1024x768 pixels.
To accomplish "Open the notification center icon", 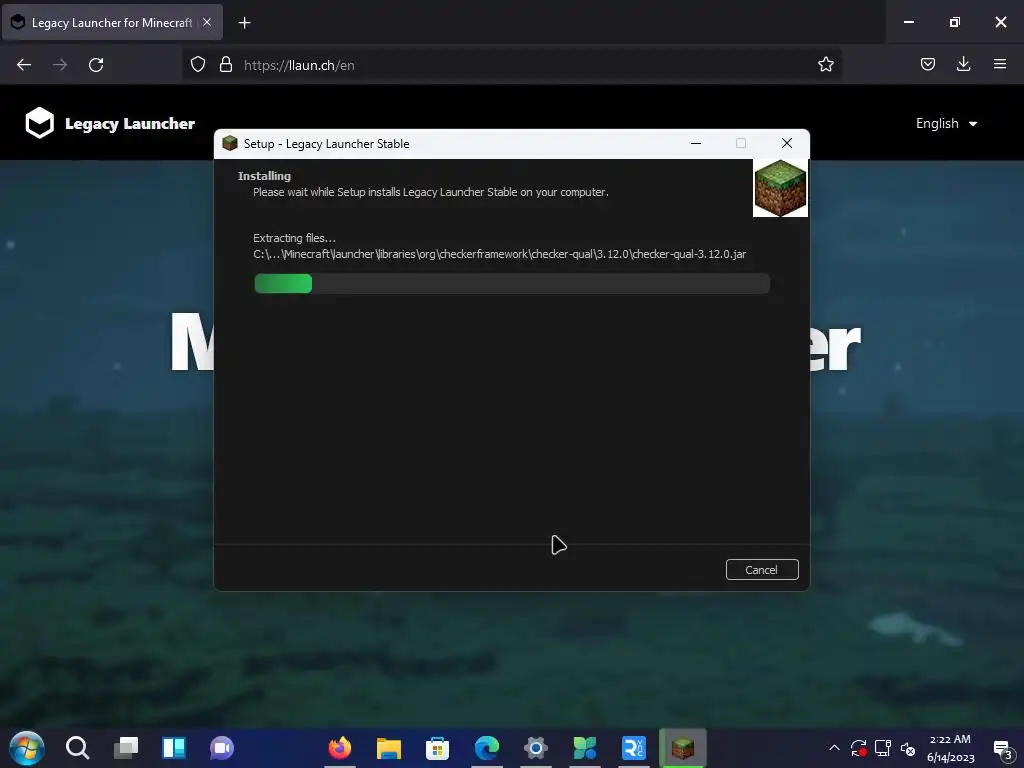I will (x=1002, y=750).
